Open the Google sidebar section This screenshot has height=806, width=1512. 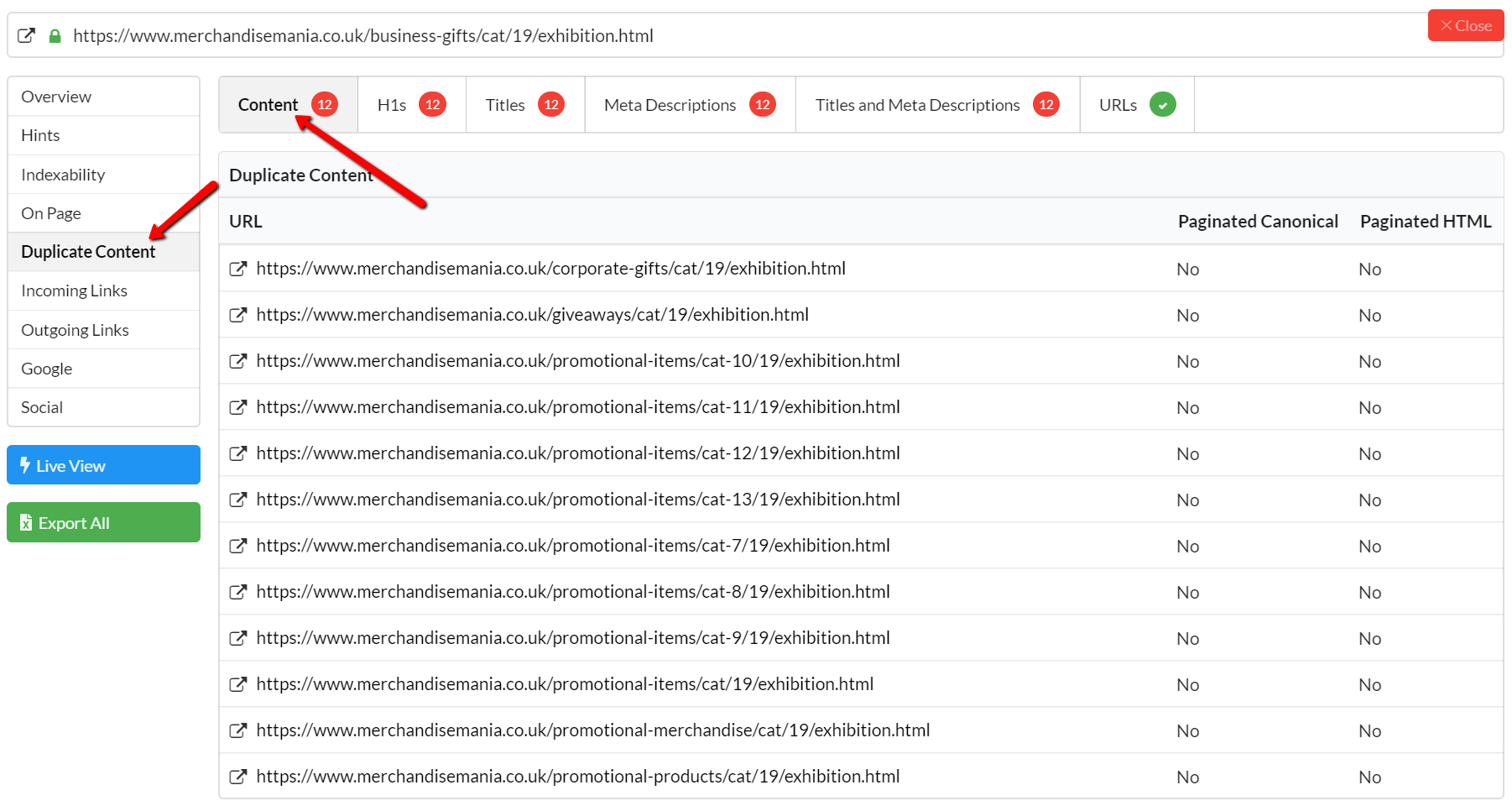coord(104,369)
